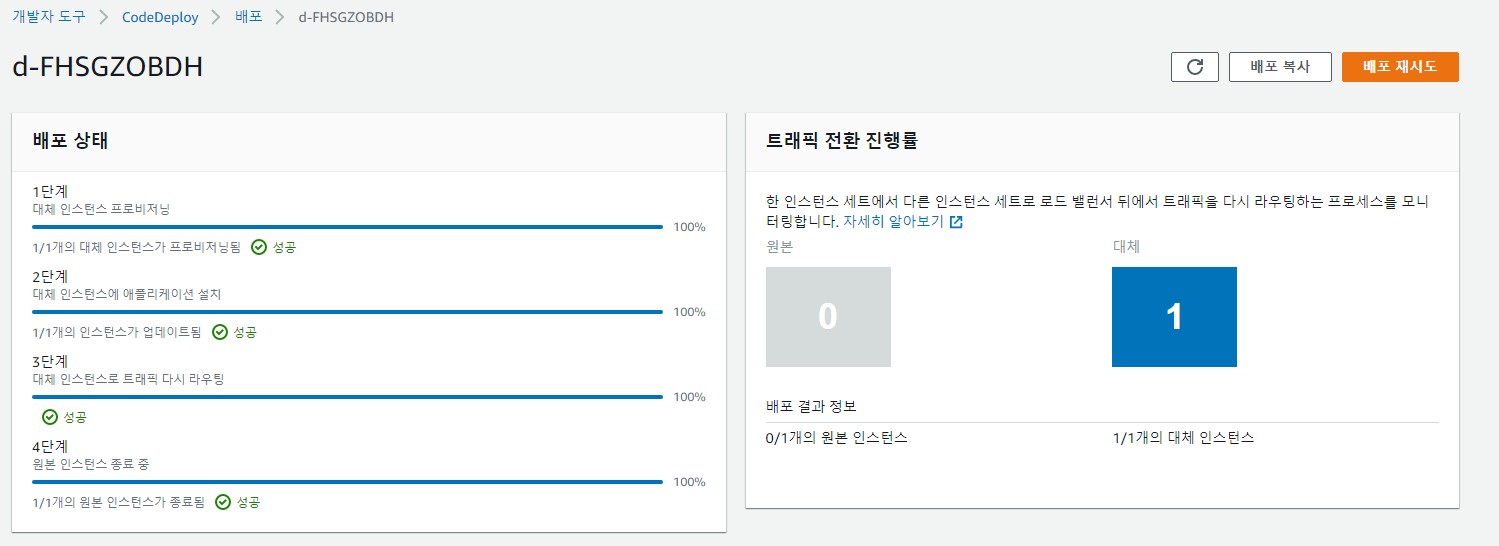Image resolution: width=1499 pixels, height=546 pixels.
Task: Go to the CodeDeploy breadcrumb link
Action: point(160,17)
